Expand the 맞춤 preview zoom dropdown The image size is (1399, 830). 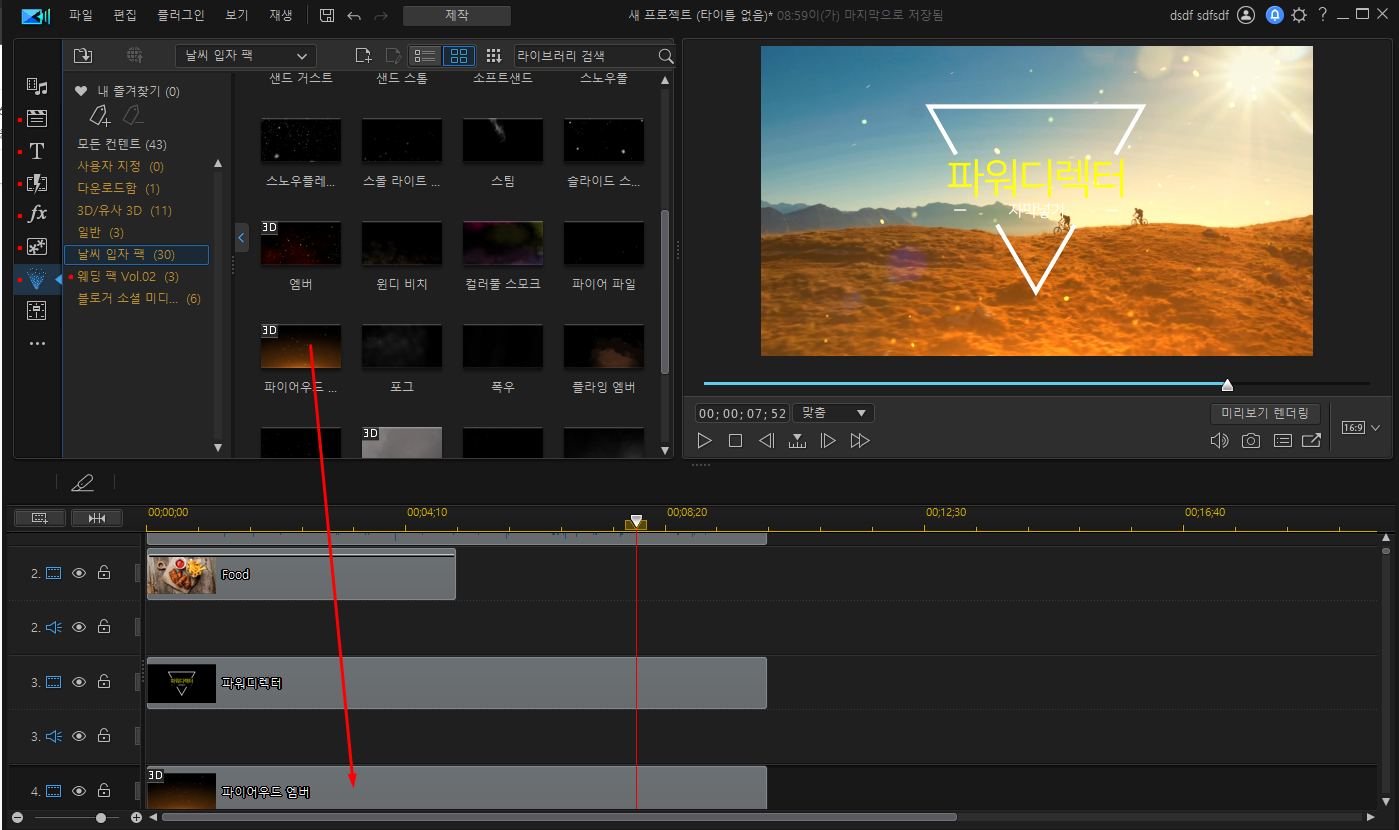(x=834, y=413)
